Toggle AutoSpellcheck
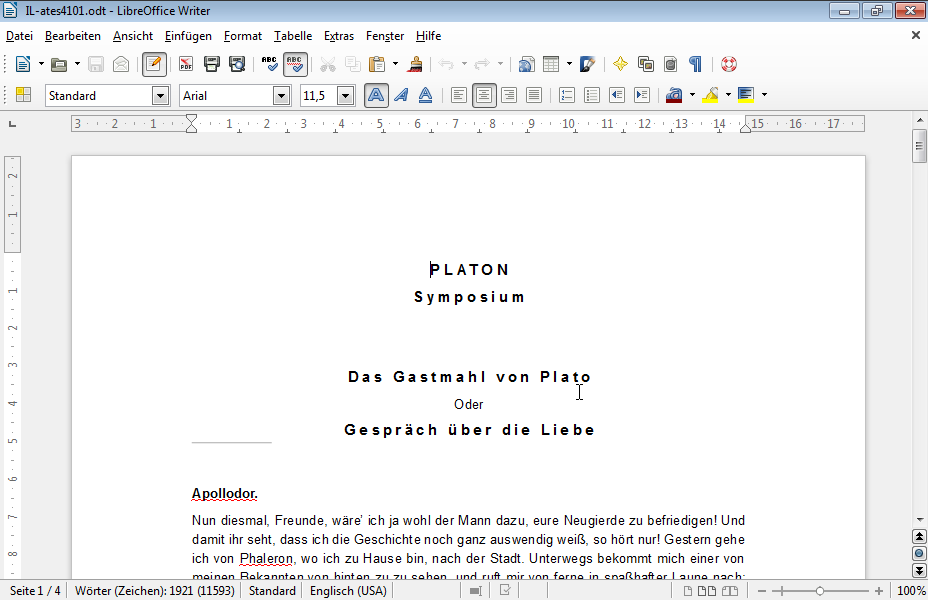This screenshot has height=600, width=928. (295, 64)
